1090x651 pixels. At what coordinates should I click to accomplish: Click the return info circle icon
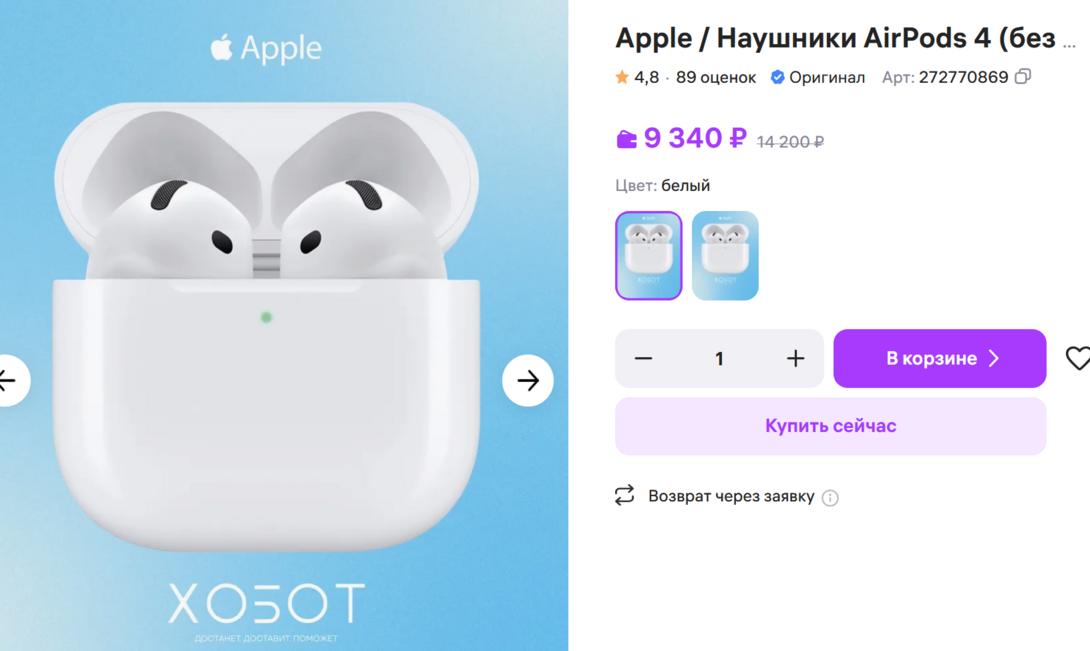click(x=830, y=497)
